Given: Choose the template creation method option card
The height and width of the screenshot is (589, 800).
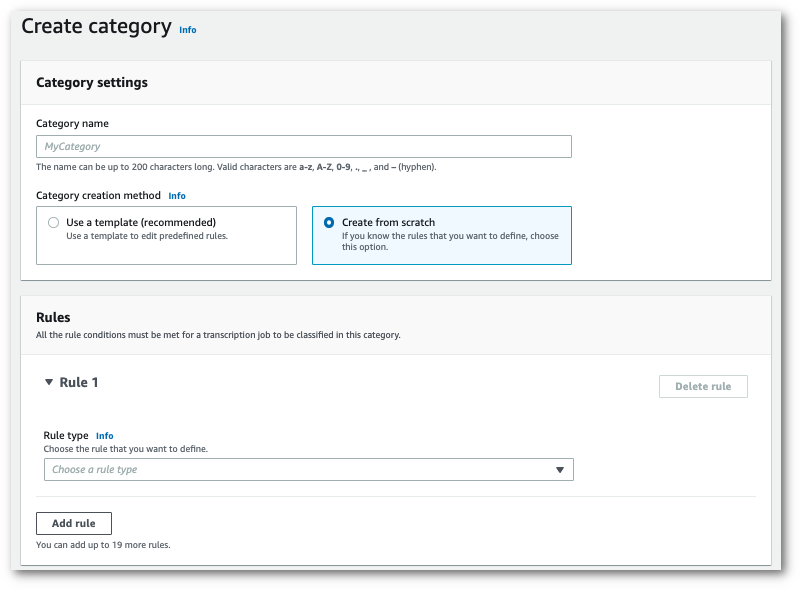Looking at the screenshot, I should click(x=166, y=235).
